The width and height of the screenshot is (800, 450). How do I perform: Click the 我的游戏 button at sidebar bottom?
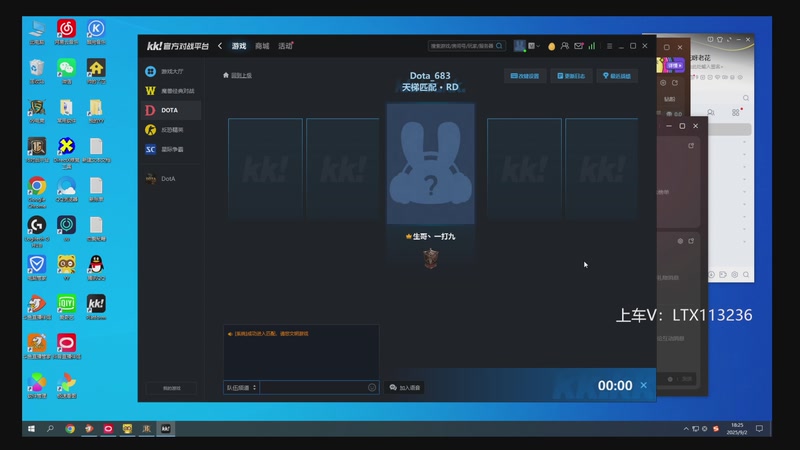click(171, 388)
